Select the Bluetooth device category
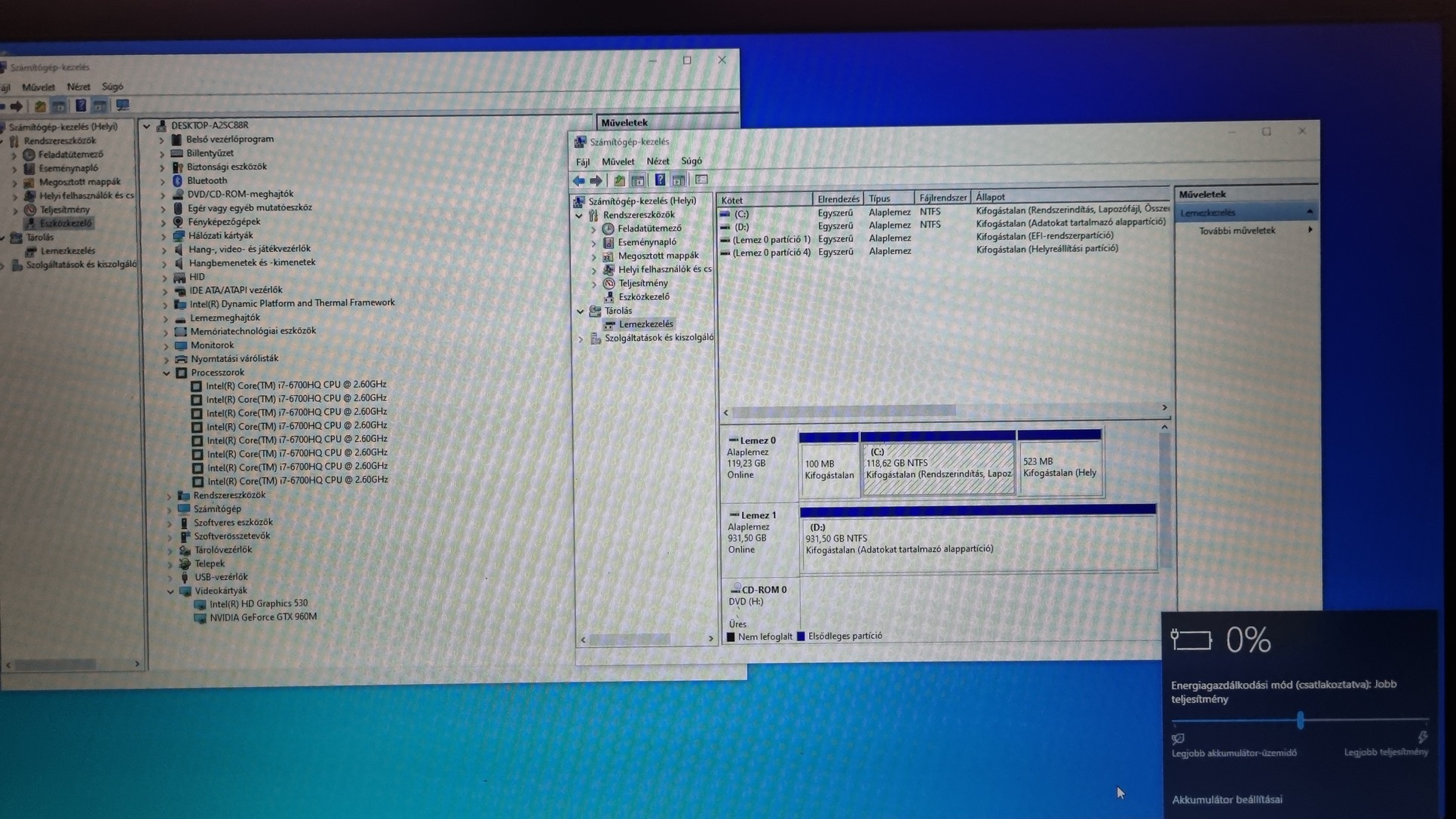The width and height of the screenshot is (1456, 819). 207,180
